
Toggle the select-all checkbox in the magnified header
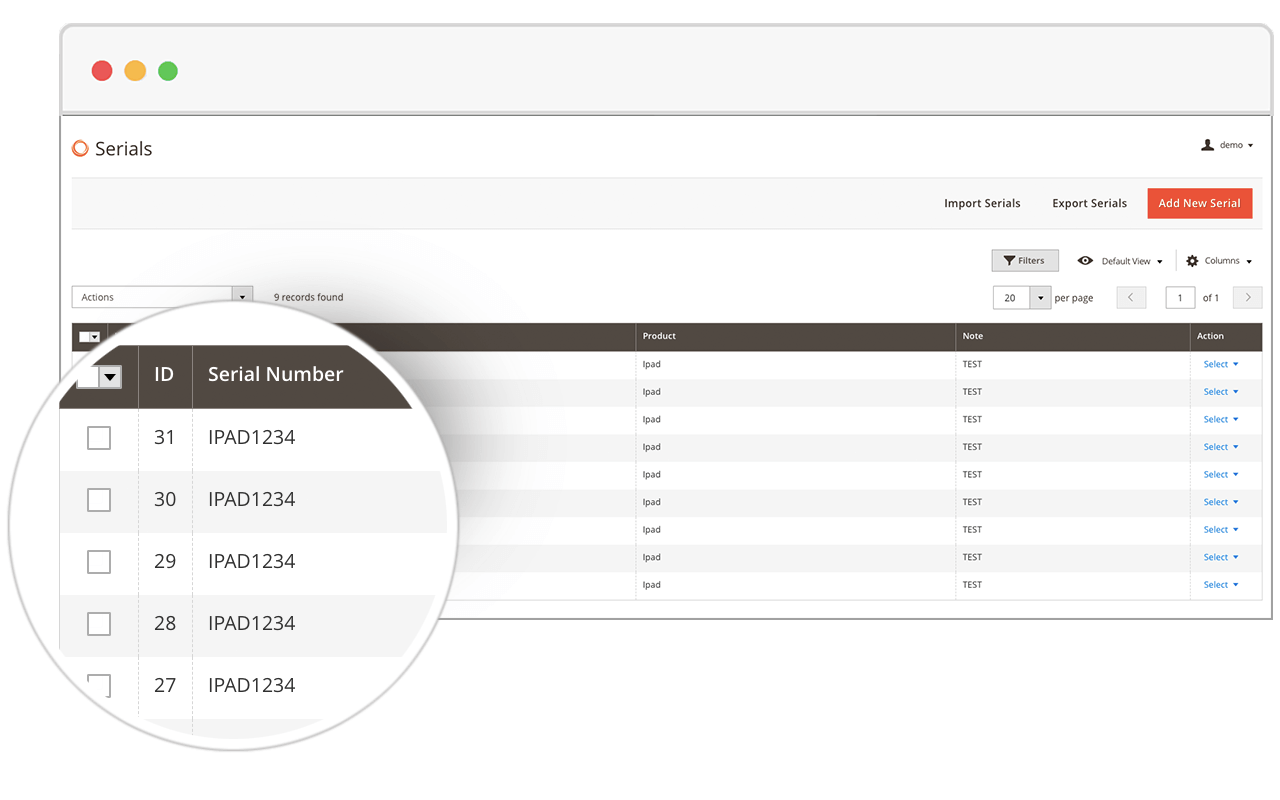pos(88,377)
